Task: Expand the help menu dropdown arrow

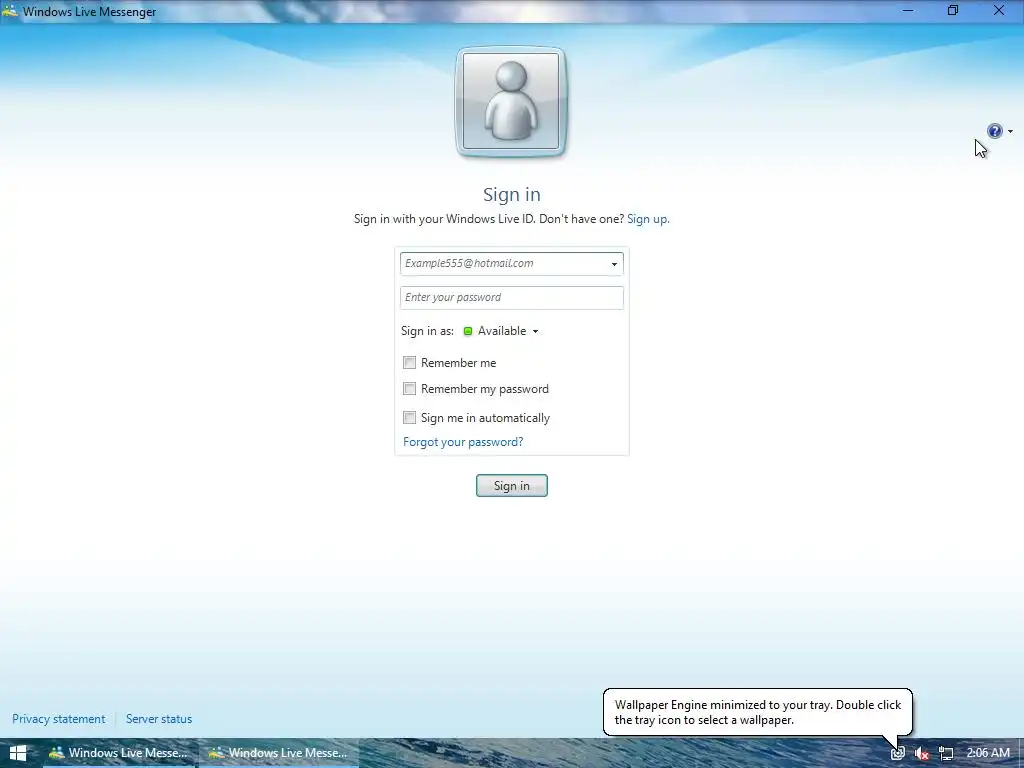Action: (x=1010, y=131)
